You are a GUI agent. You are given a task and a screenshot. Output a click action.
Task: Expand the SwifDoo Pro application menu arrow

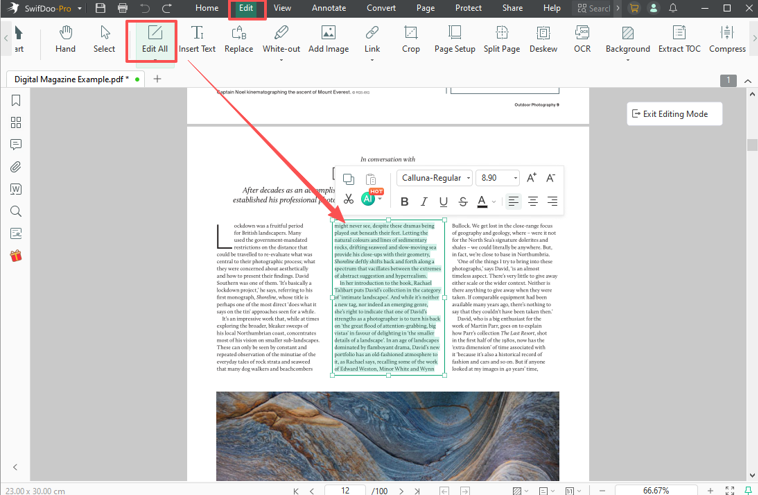coord(80,9)
